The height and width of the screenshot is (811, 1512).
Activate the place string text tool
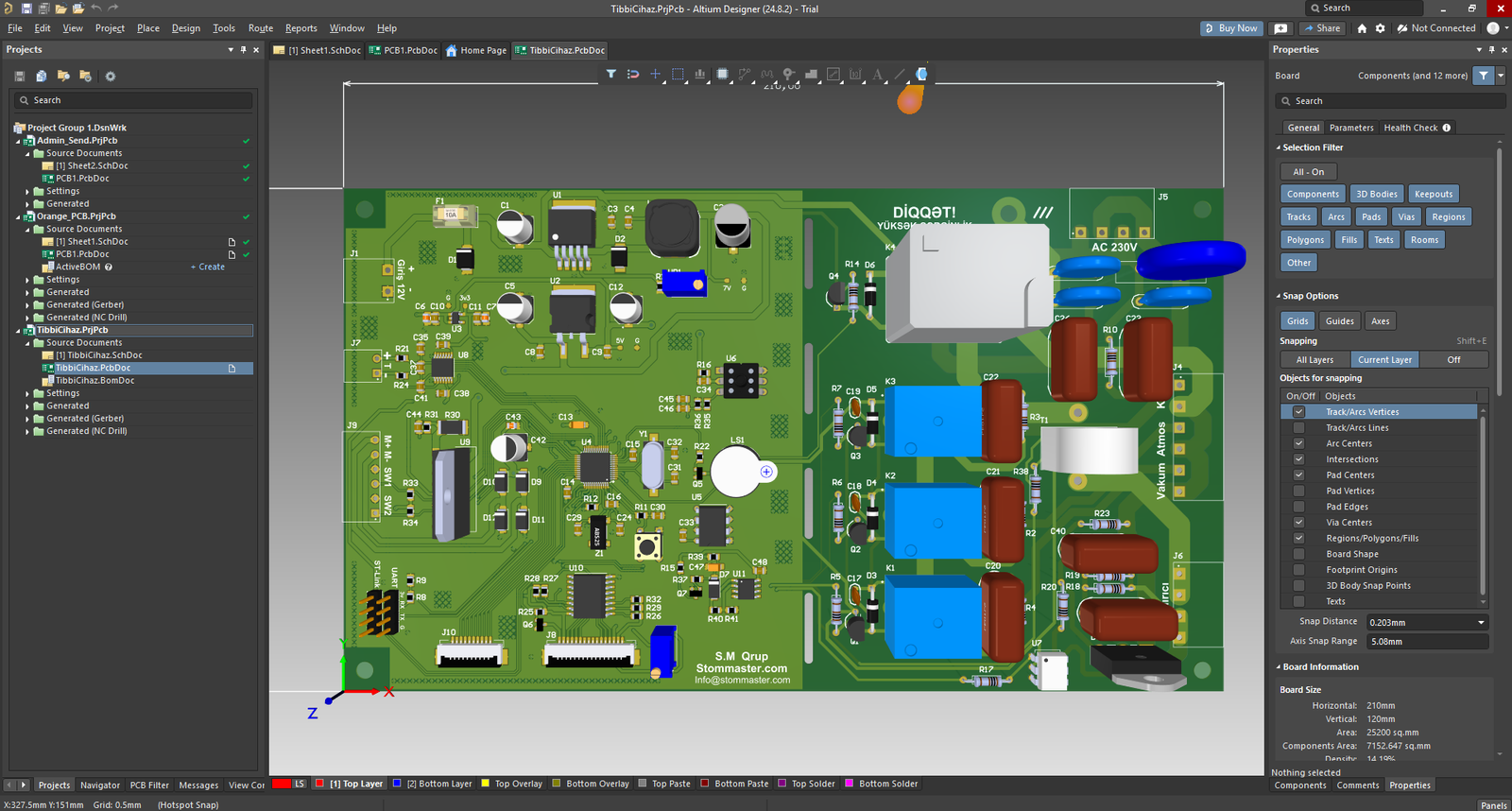tap(877, 74)
